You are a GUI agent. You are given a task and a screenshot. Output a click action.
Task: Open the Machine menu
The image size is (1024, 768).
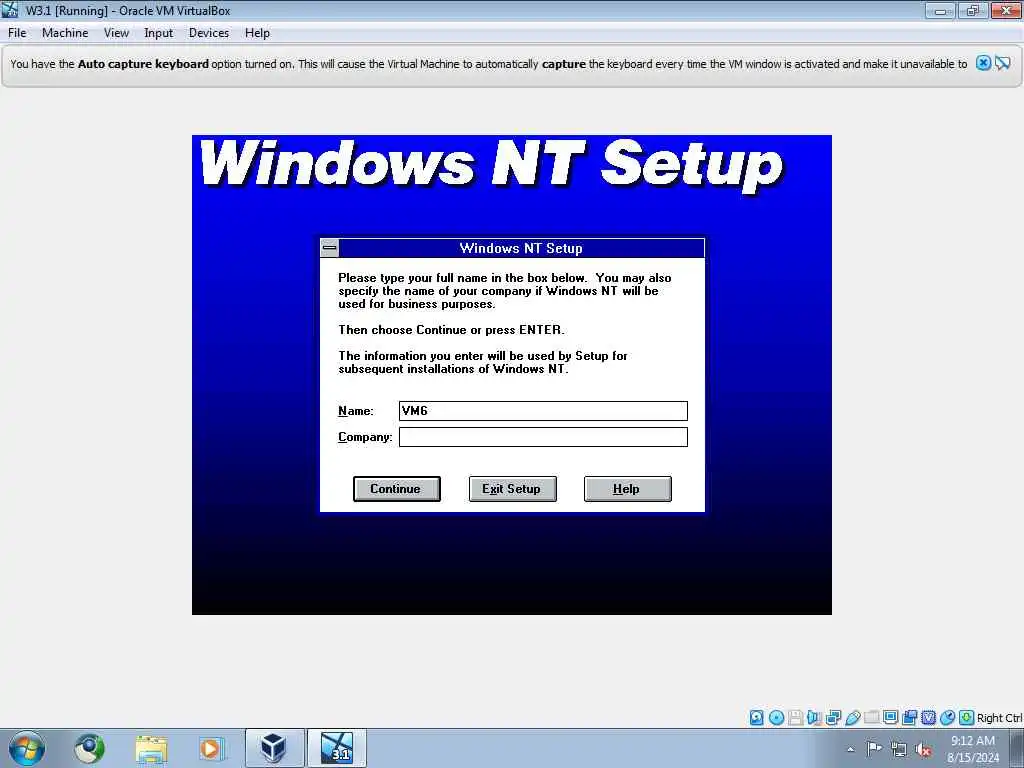pos(65,33)
